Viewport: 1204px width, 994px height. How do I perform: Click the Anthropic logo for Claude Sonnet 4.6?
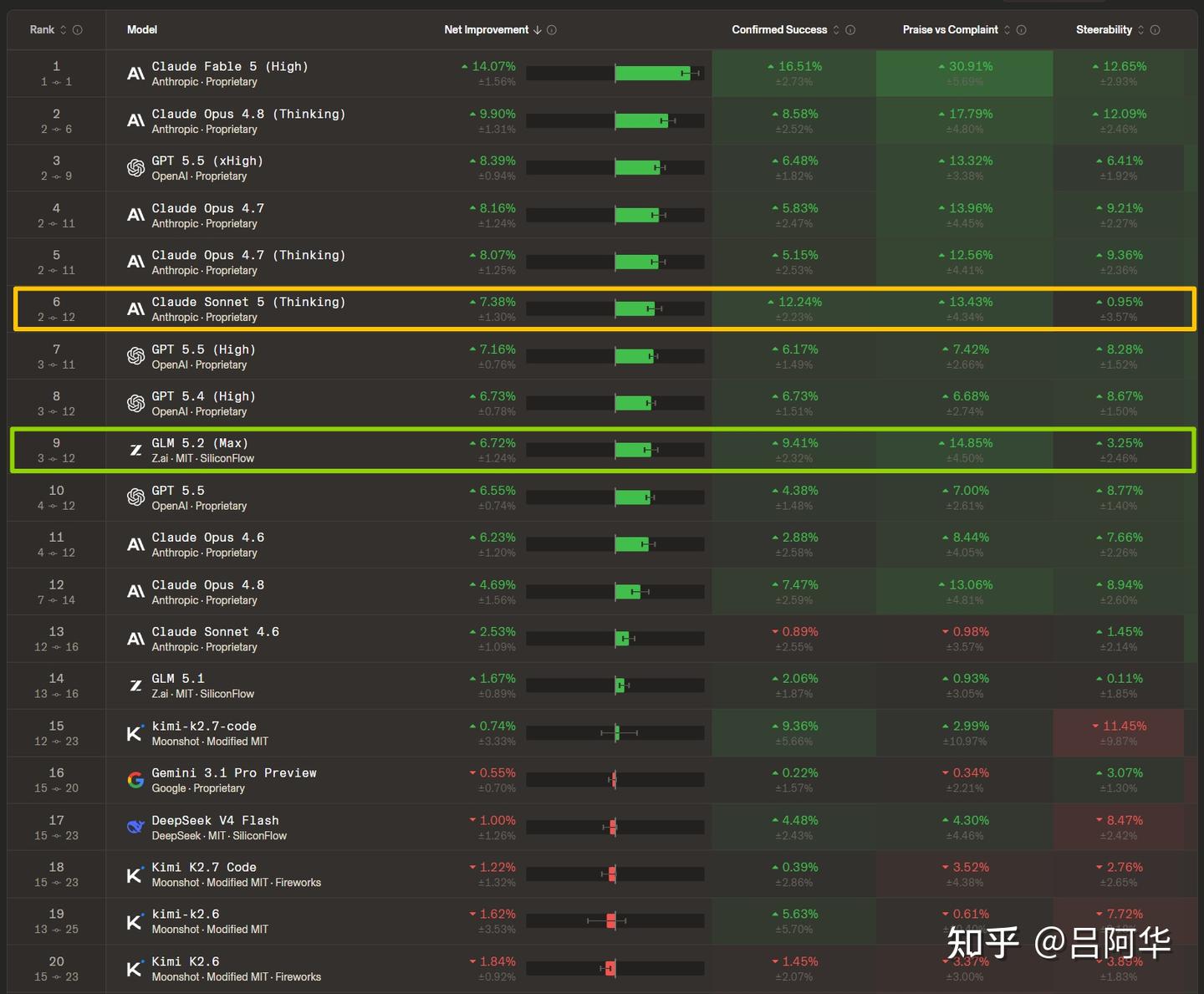(x=135, y=639)
